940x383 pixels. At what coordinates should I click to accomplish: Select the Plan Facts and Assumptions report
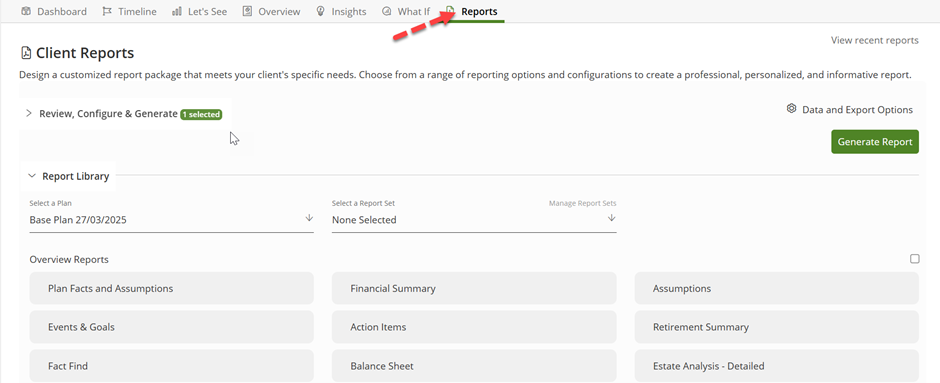coord(171,288)
